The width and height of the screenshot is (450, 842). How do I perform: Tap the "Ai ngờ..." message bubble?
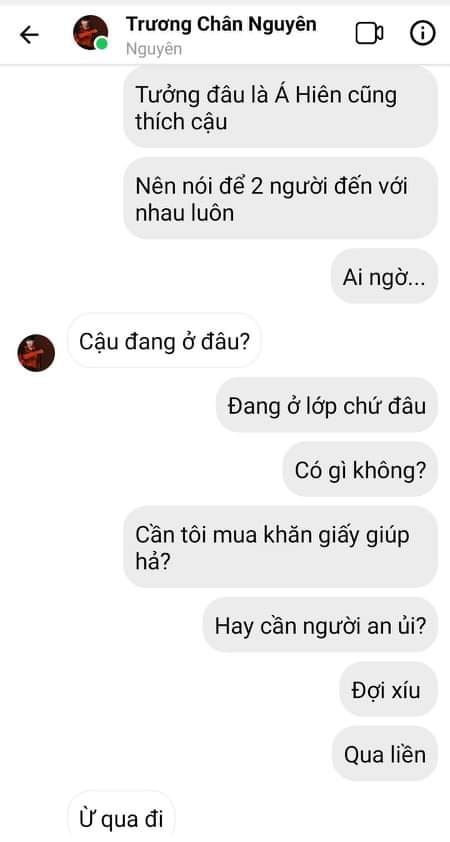click(384, 277)
